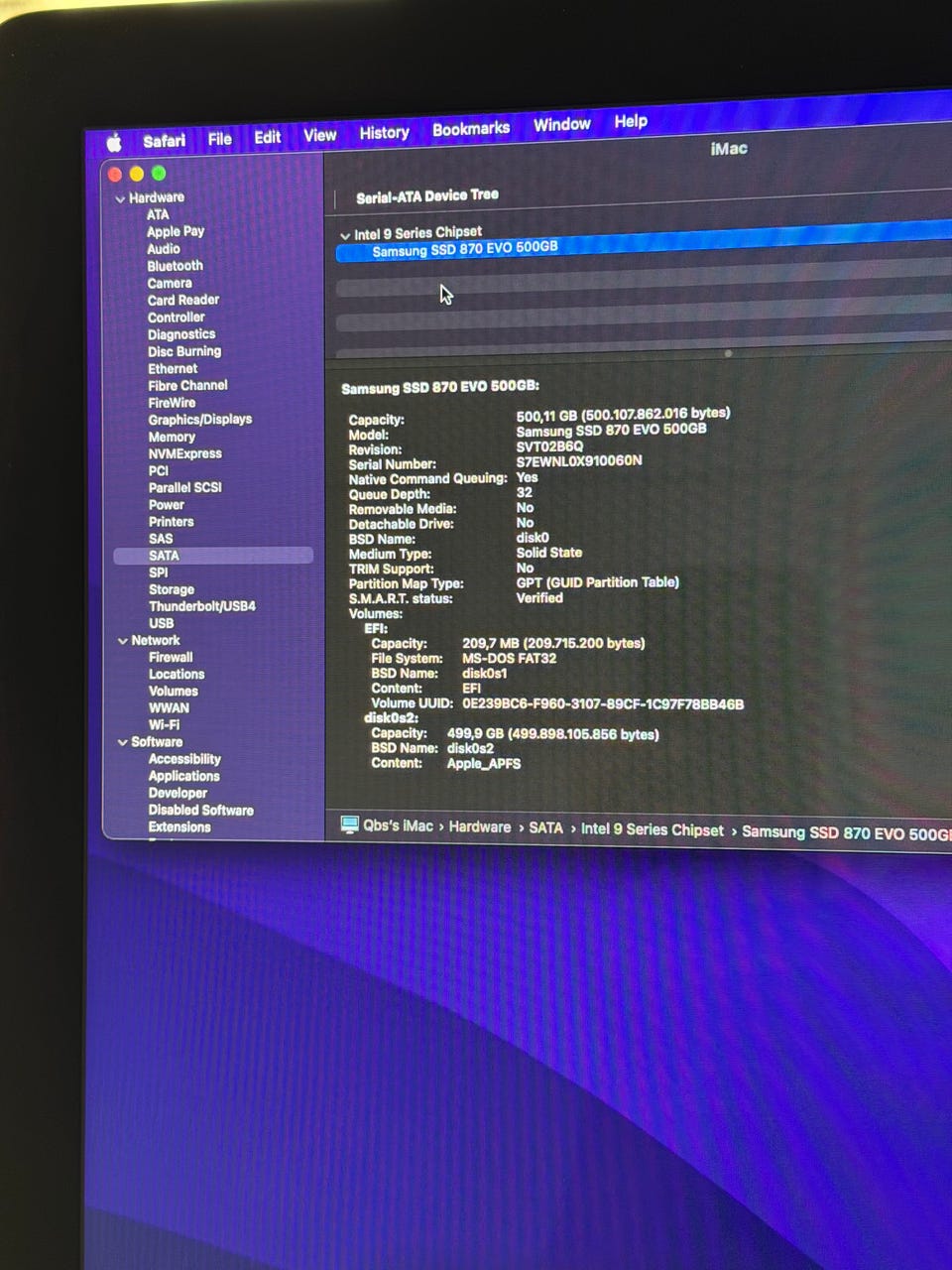Select the highlighted SATA sidebar item
952x1270 pixels.
coord(213,556)
